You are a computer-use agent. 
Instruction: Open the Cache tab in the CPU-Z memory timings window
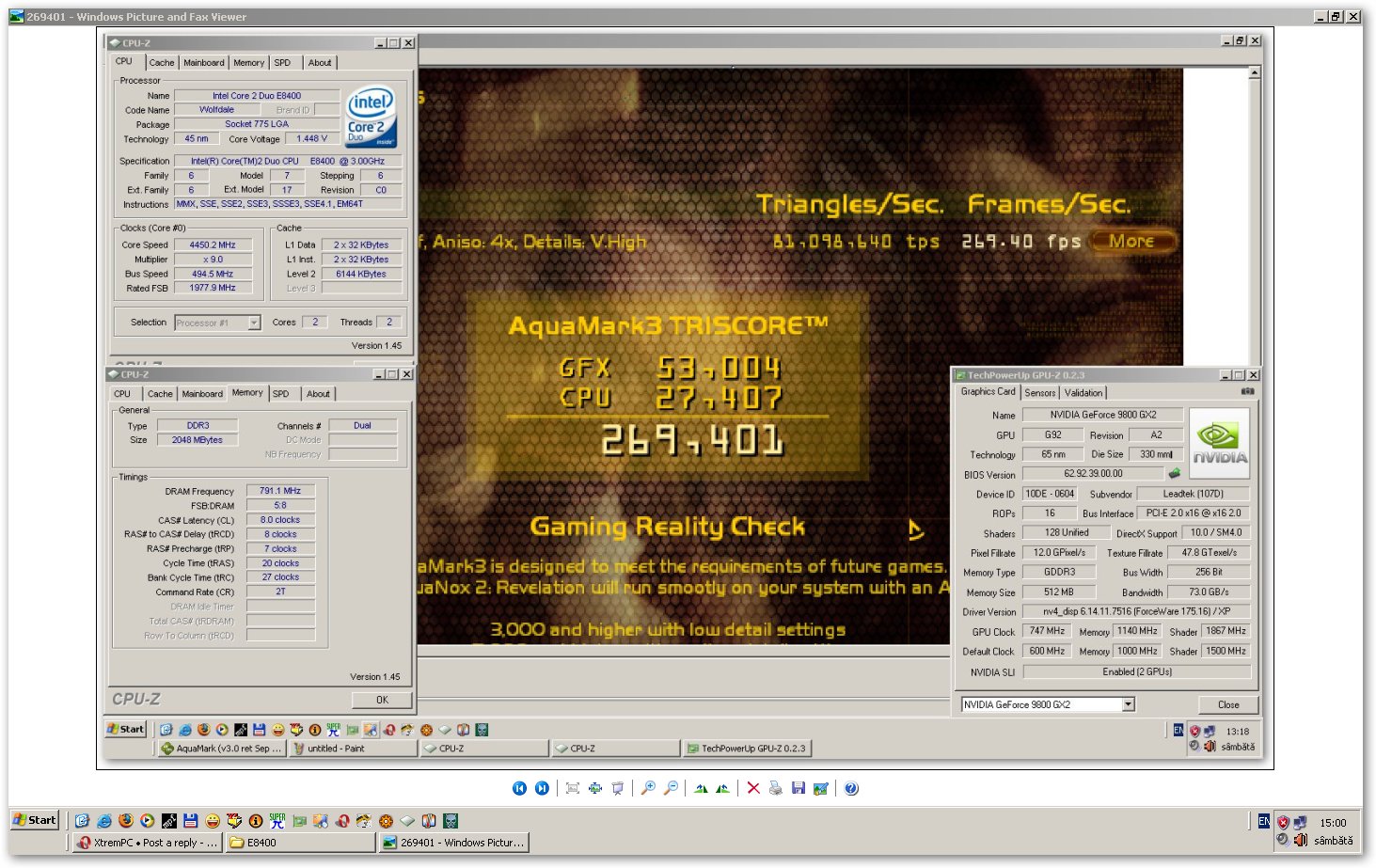(160, 394)
